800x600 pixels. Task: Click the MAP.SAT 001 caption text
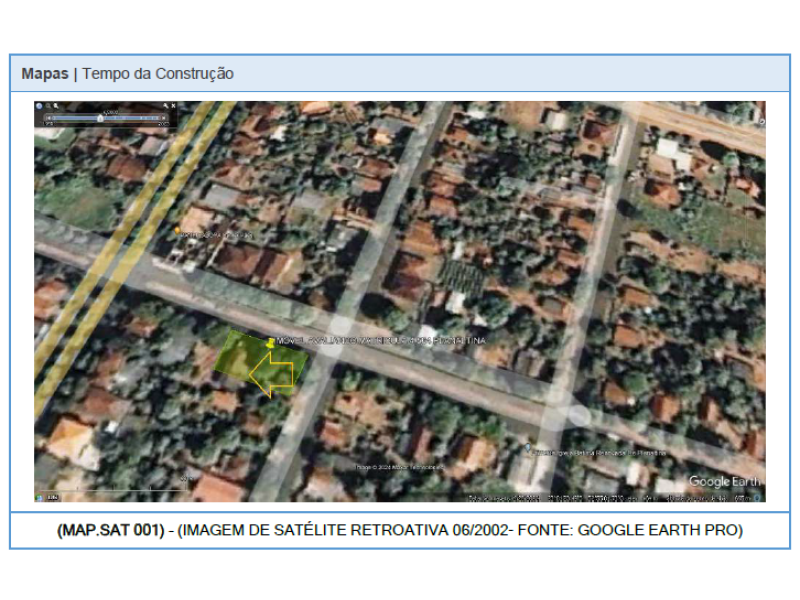[x=110, y=530]
